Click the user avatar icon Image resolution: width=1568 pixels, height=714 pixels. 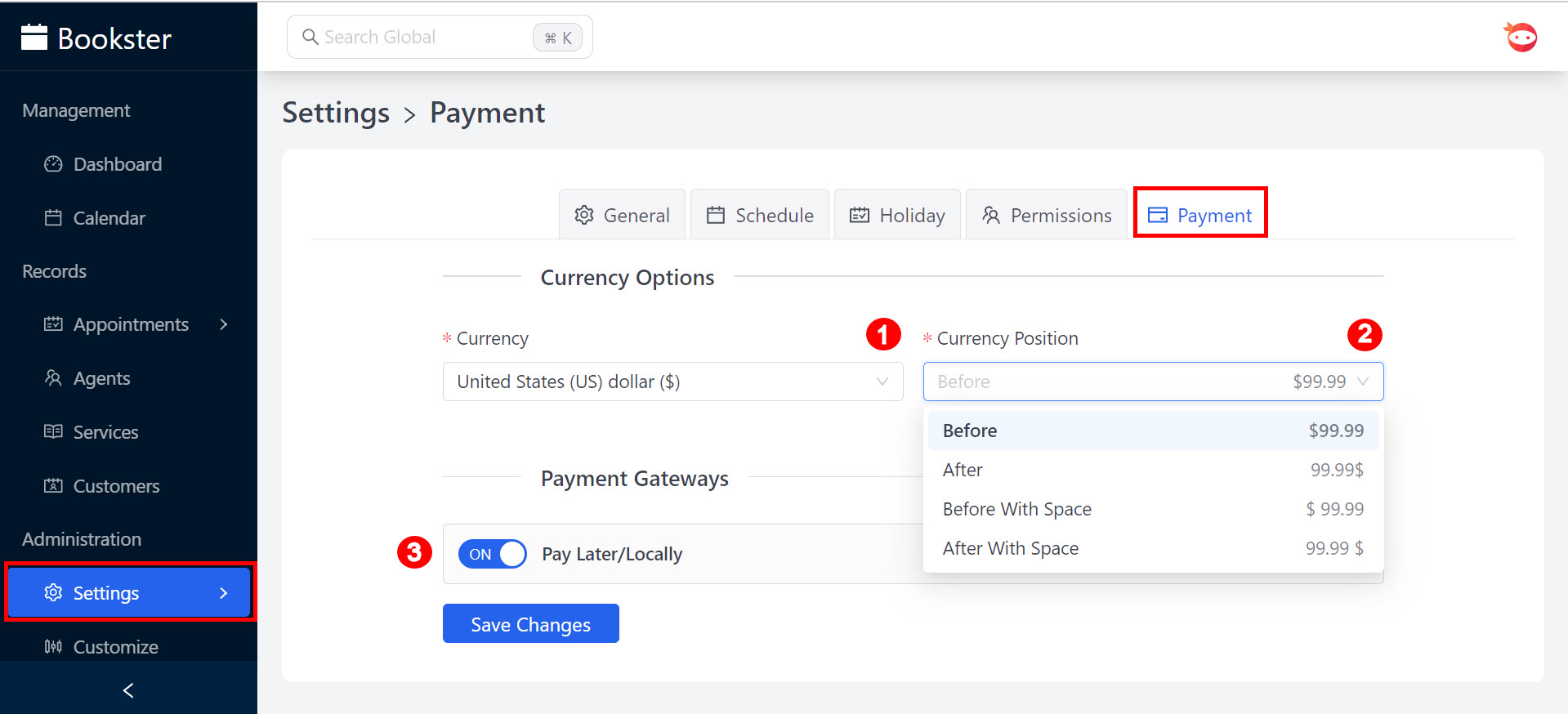tap(1521, 38)
